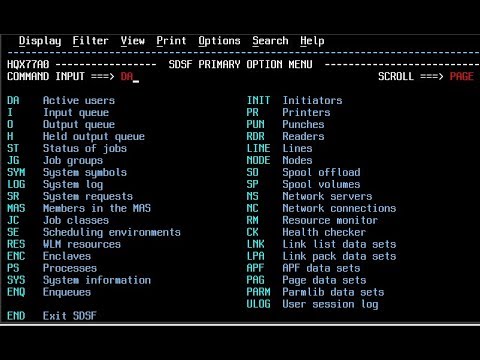Screen dimensions: 480x360
Task: Select the SYM System symbols option
Action: (x=67, y=172)
